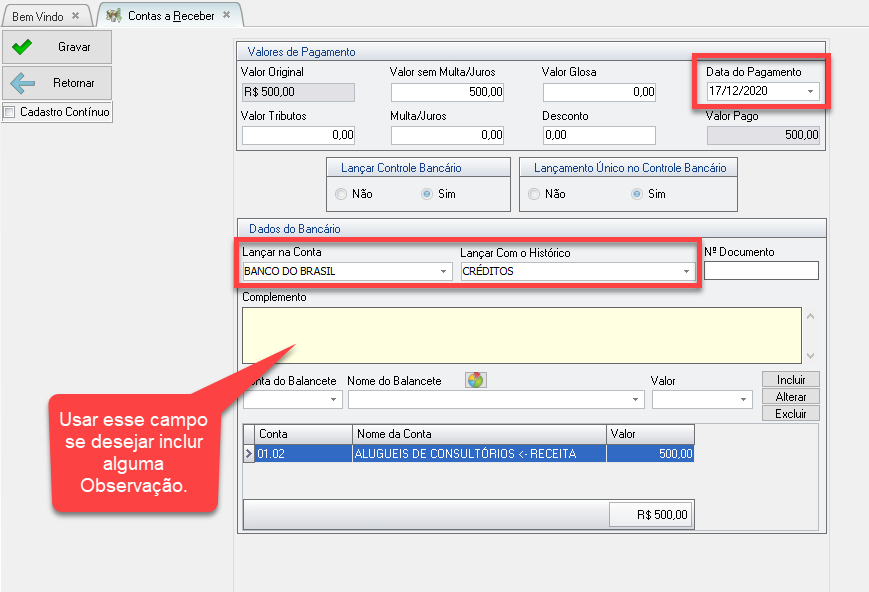Open the Data do Pagamento date dropdown

(x=809, y=91)
